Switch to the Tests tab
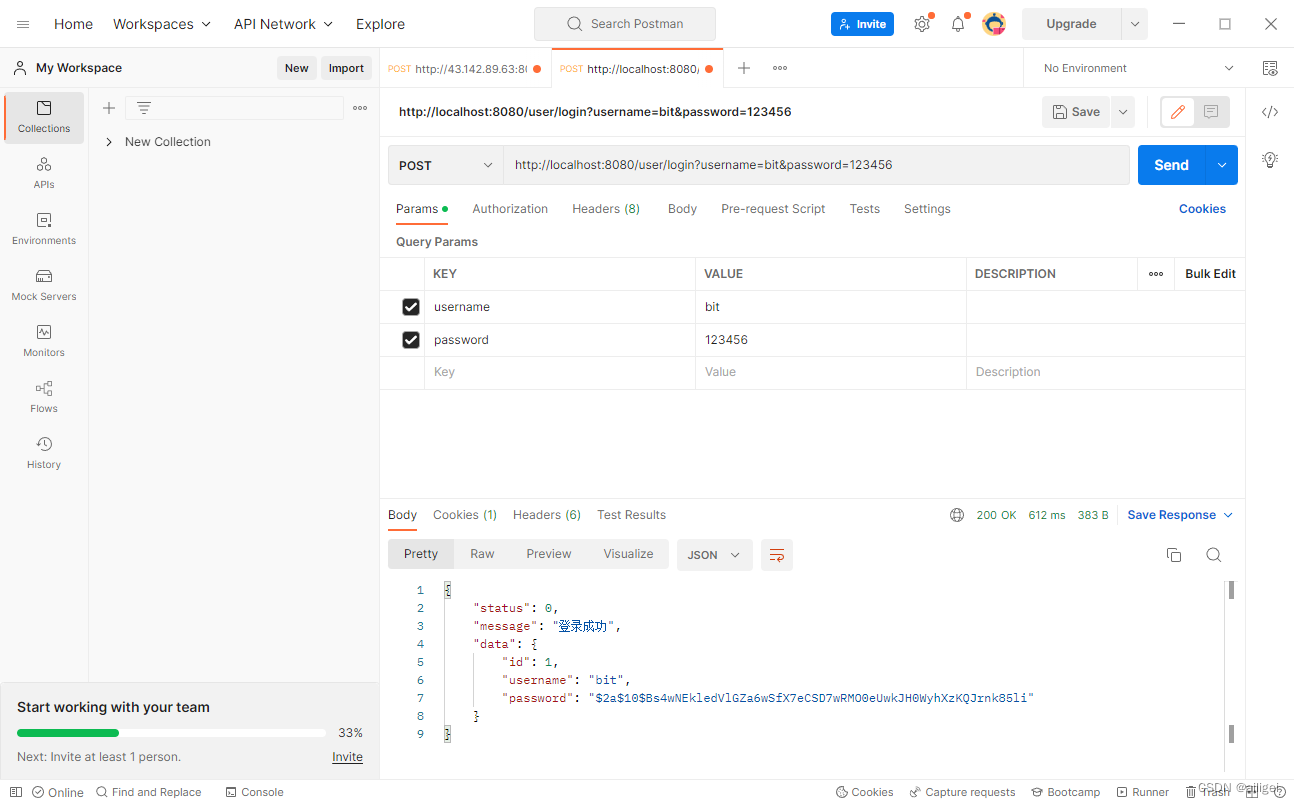The width and height of the screenshot is (1294, 804). click(865, 209)
